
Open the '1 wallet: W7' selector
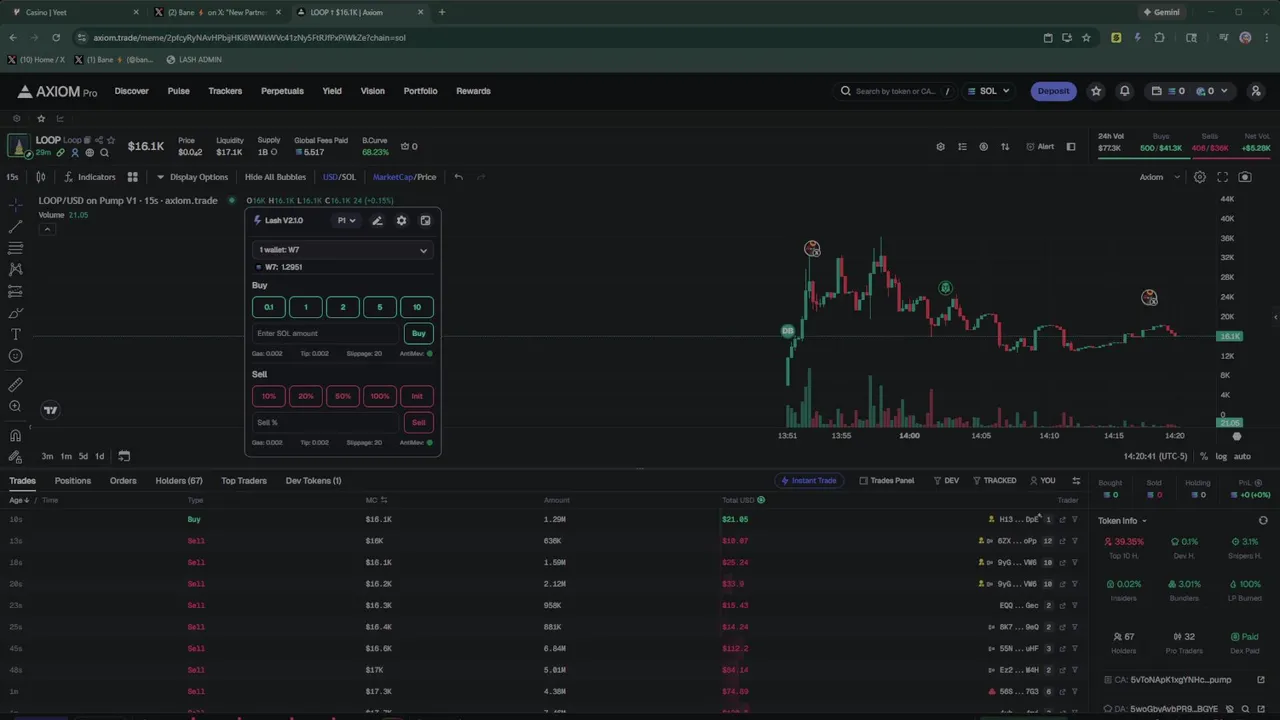click(342, 250)
